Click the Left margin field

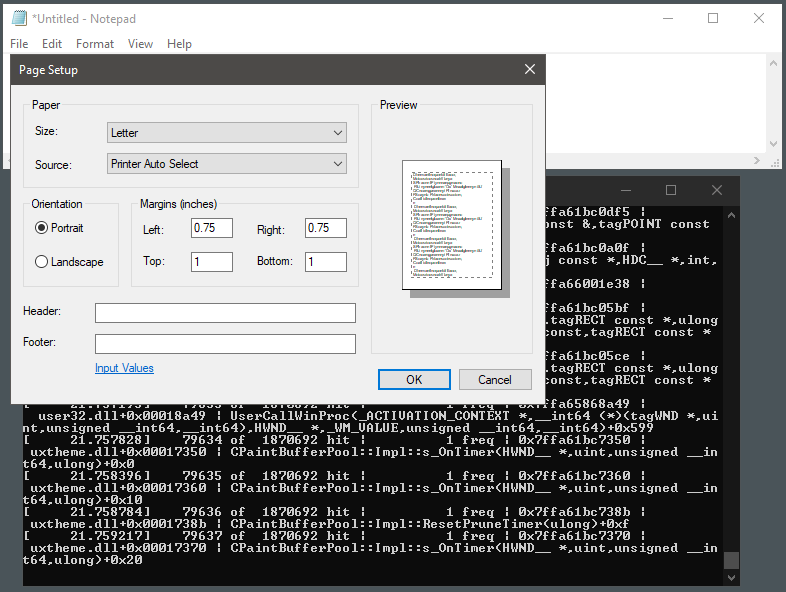(212, 228)
